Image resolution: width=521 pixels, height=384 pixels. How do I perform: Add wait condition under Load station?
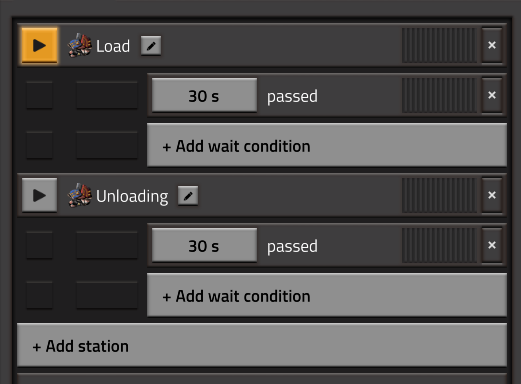click(327, 145)
